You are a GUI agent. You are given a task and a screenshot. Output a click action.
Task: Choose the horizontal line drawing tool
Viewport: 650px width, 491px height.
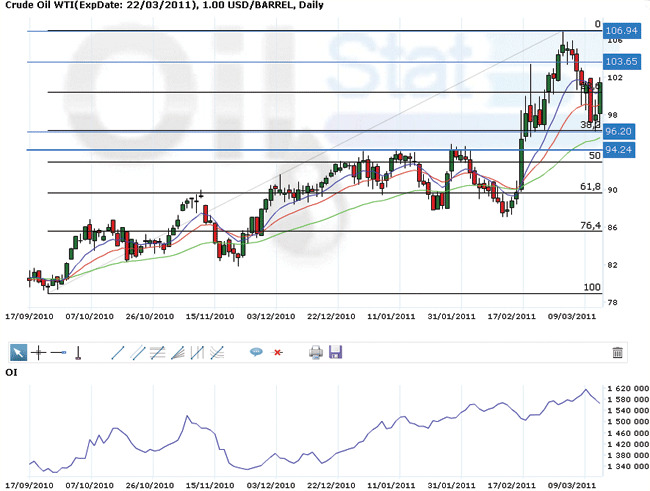[58, 352]
